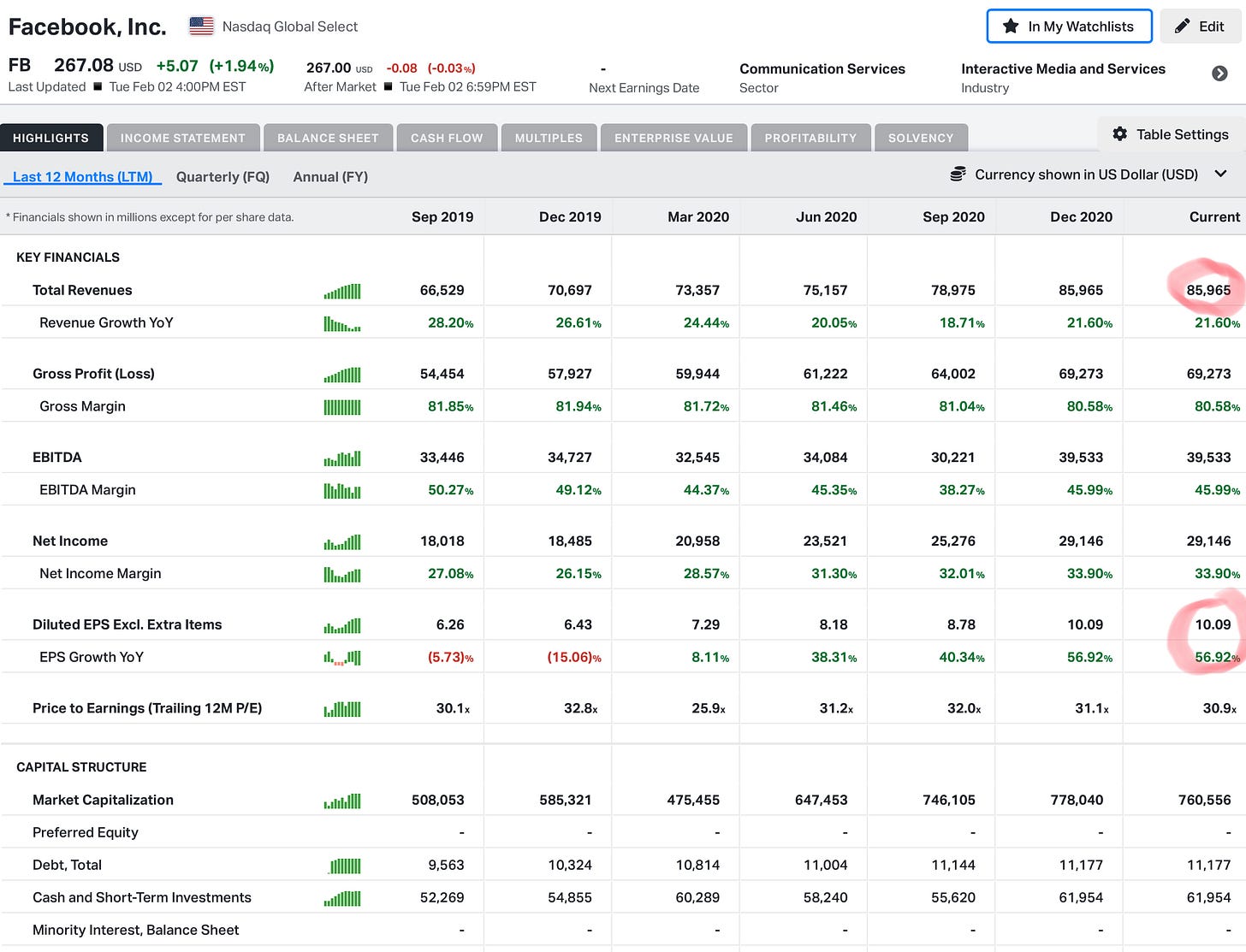Select Last 12 Months (LTM) period
The width and height of the screenshot is (1246, 952).
click(82, 177)
